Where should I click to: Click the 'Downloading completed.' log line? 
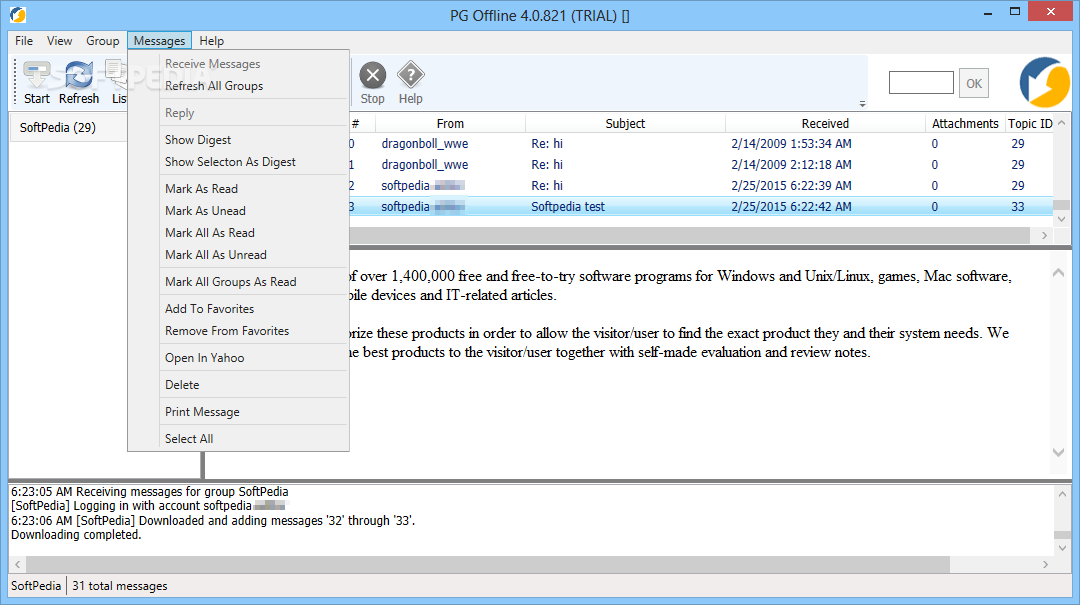[76, 535]
